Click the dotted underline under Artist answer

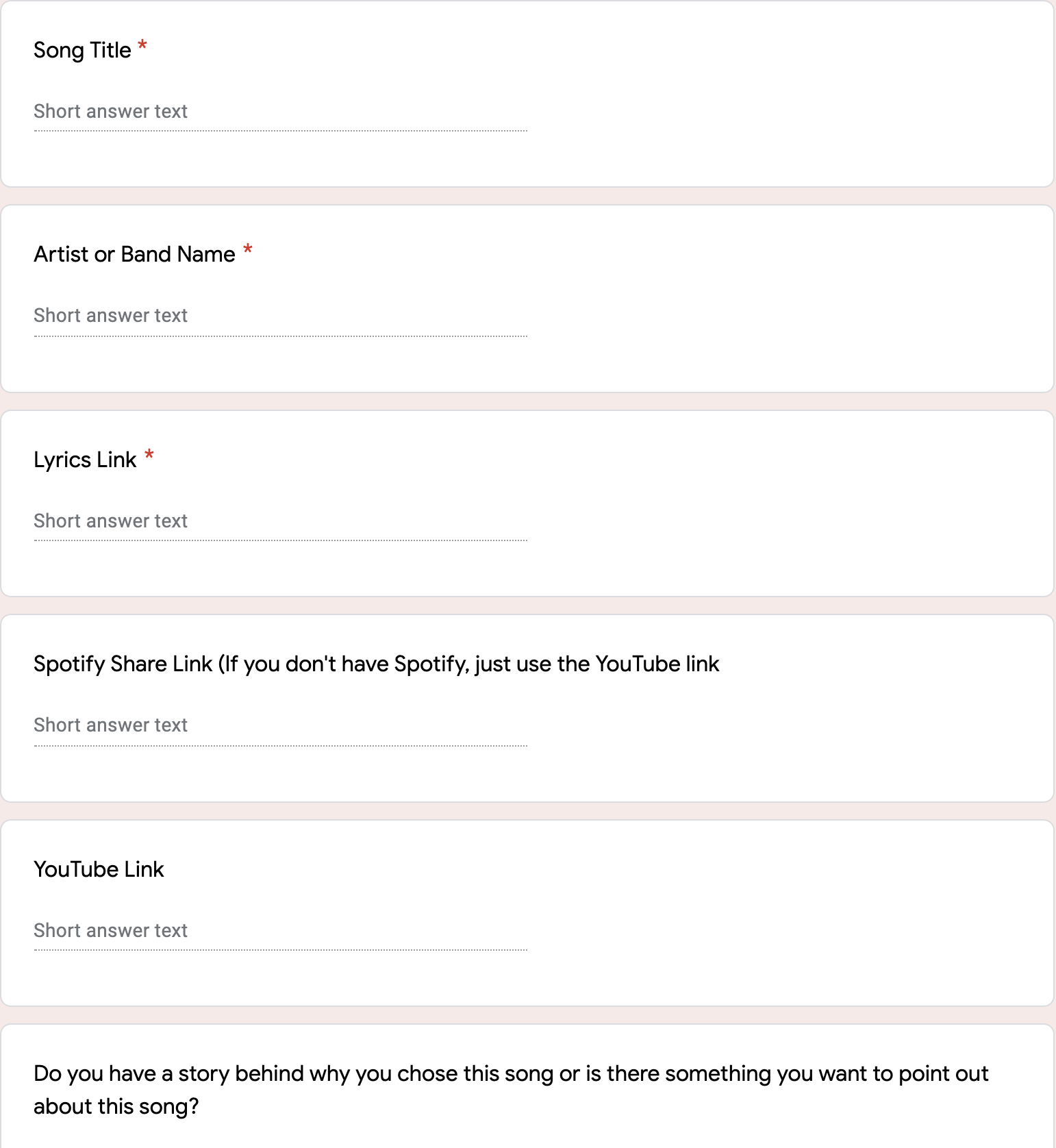click(x=281, y=336)
